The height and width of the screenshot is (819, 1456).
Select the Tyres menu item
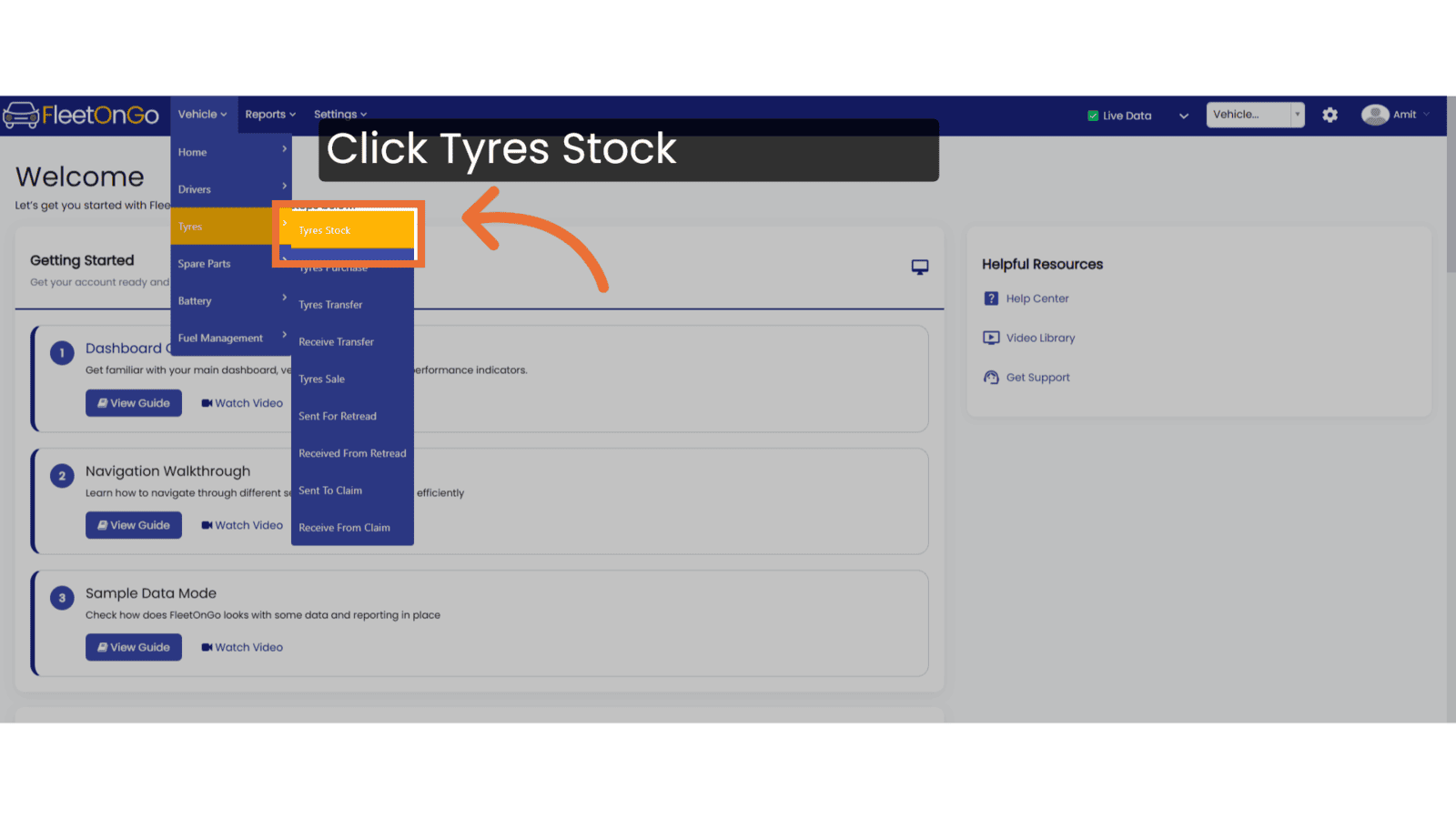click(231, 227)
